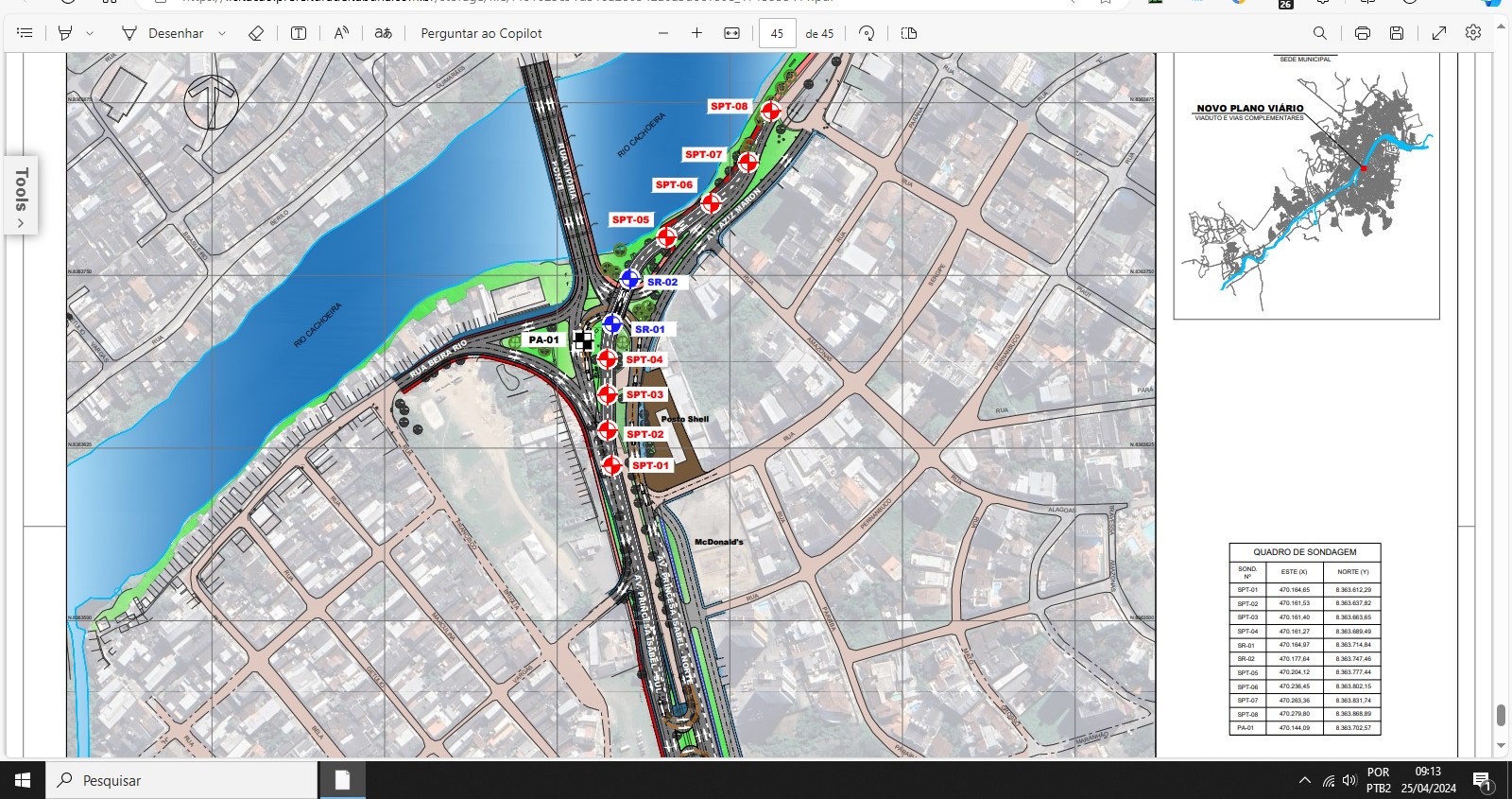This screenshot has width=1512, height=799.
Task: Select the highlight tool
Action: coord(65,33)
